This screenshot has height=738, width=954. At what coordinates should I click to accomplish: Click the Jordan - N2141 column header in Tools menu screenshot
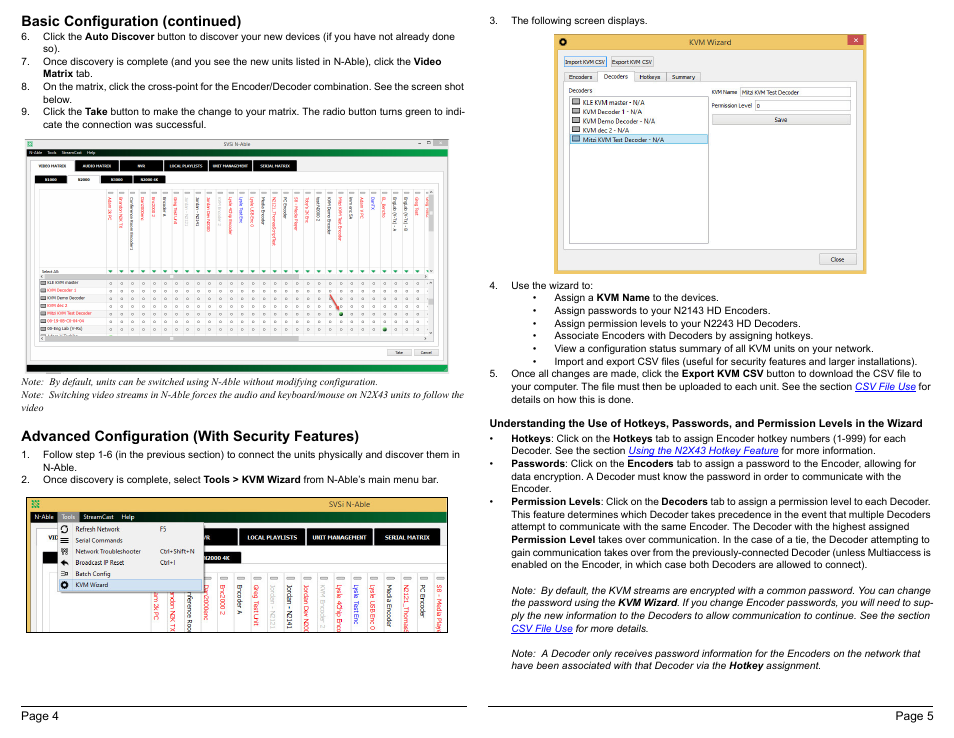[x=290, y=606]
